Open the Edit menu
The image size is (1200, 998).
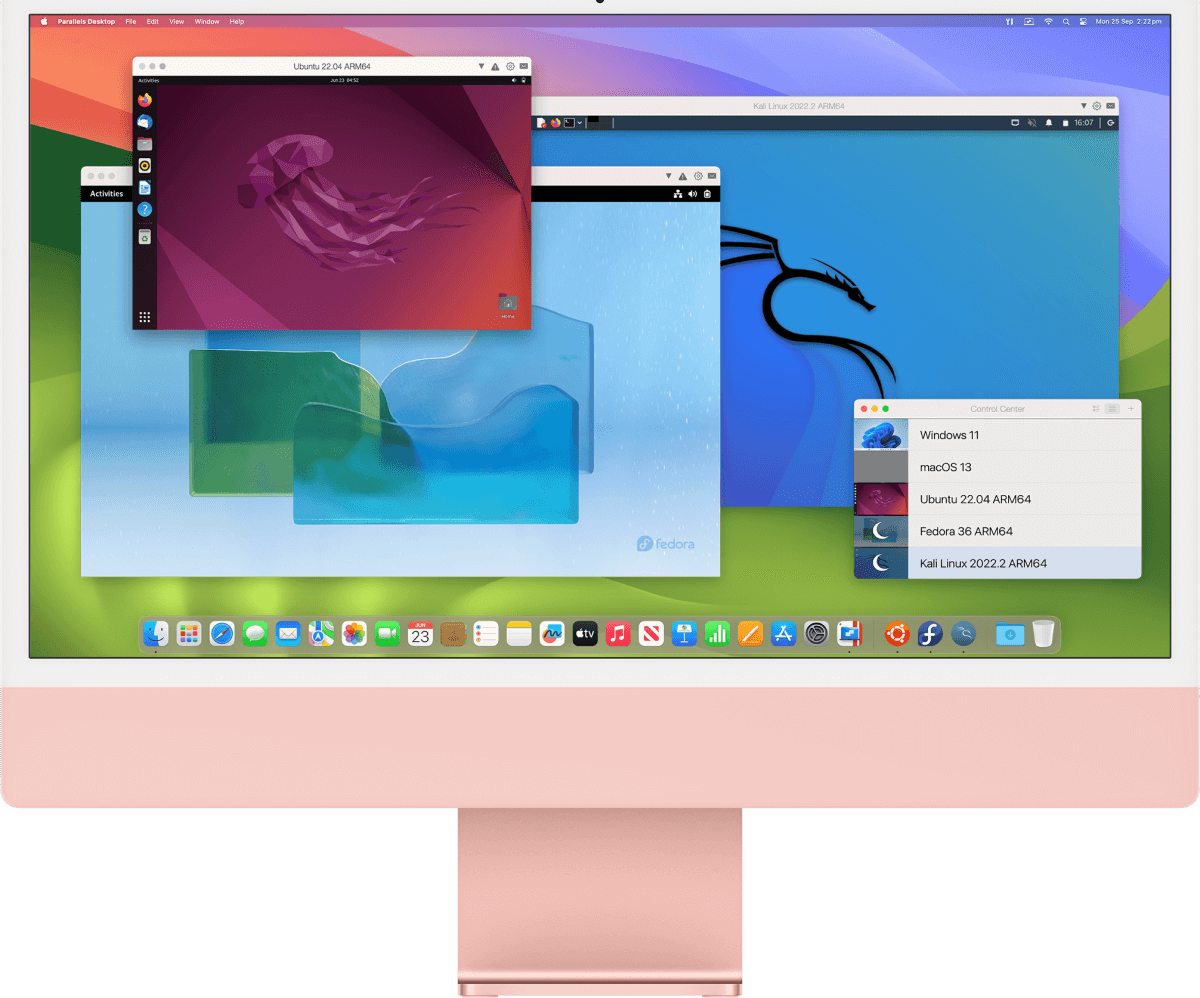[152, 21]
